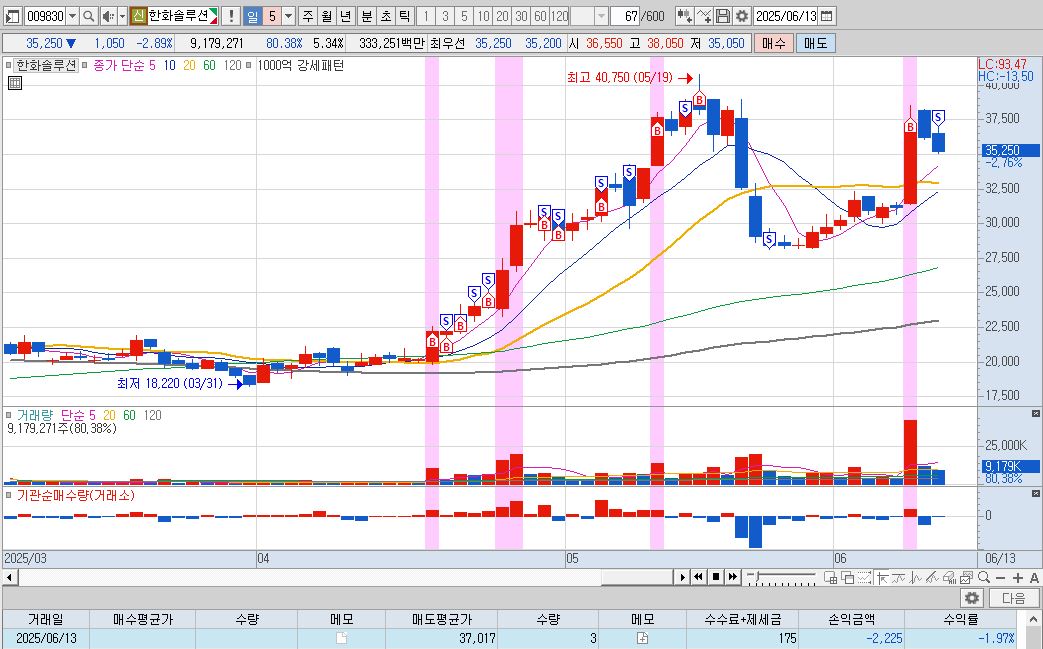Stop chart replay with the square button

pos(716,577)
